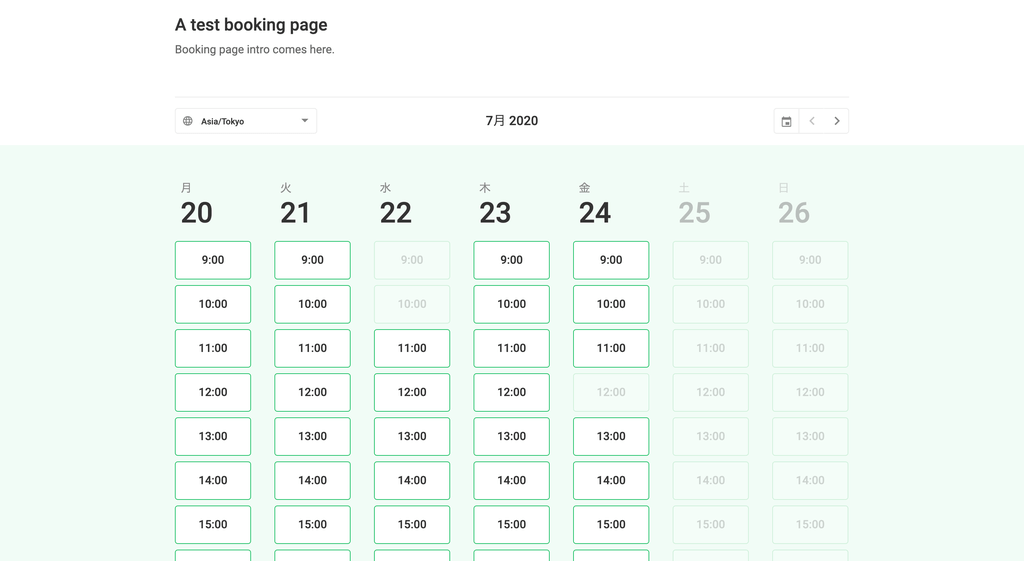Image resolution: width=1024 pixels, height=561 pixels.
Task: Select 13:00 on Tuesday 21
Action: [312, 436]
